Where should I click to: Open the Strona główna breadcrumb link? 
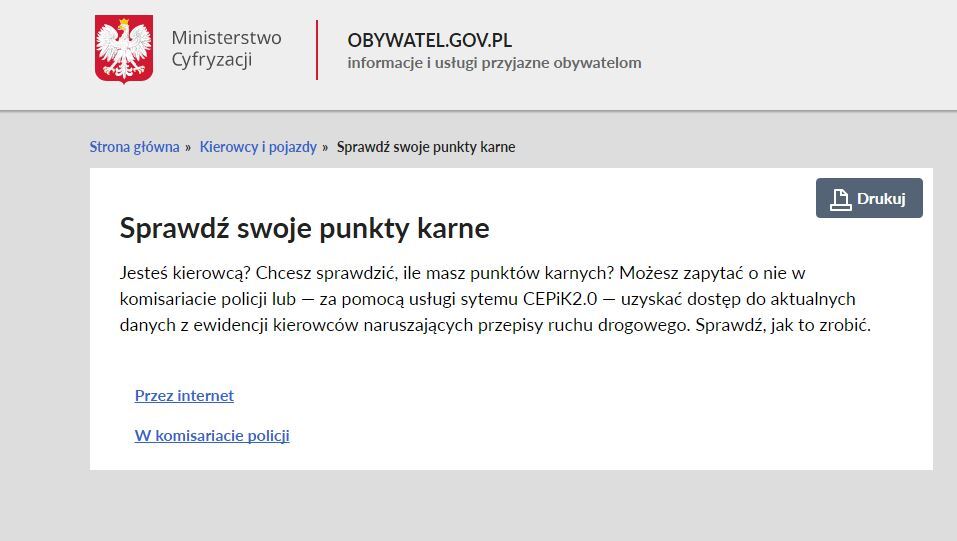click(x=134, y=147)
